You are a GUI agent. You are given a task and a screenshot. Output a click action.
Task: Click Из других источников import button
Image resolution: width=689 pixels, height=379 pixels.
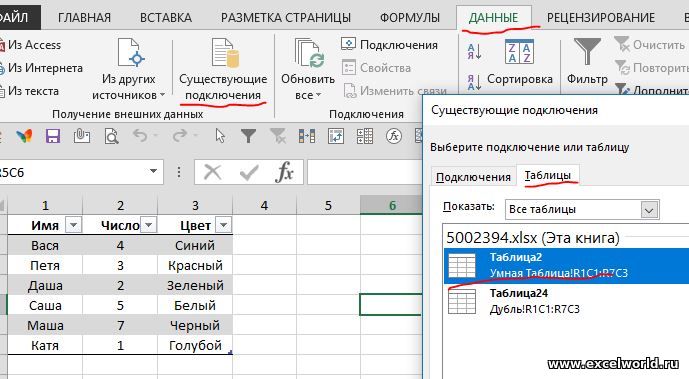[x=128, y=69]
